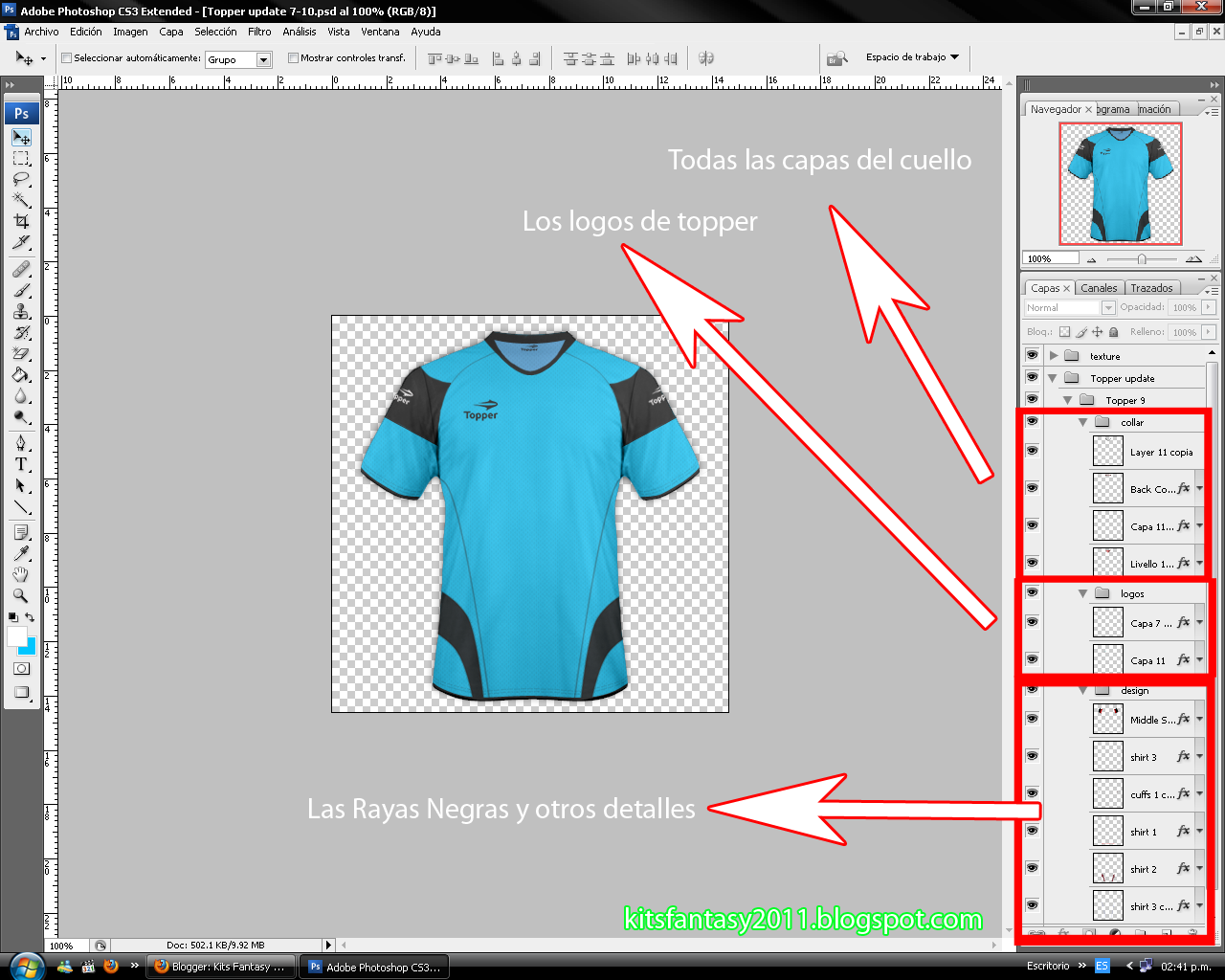Switch to the Canales tab
Screen dimensions: 1225x980
point(1099,287)
